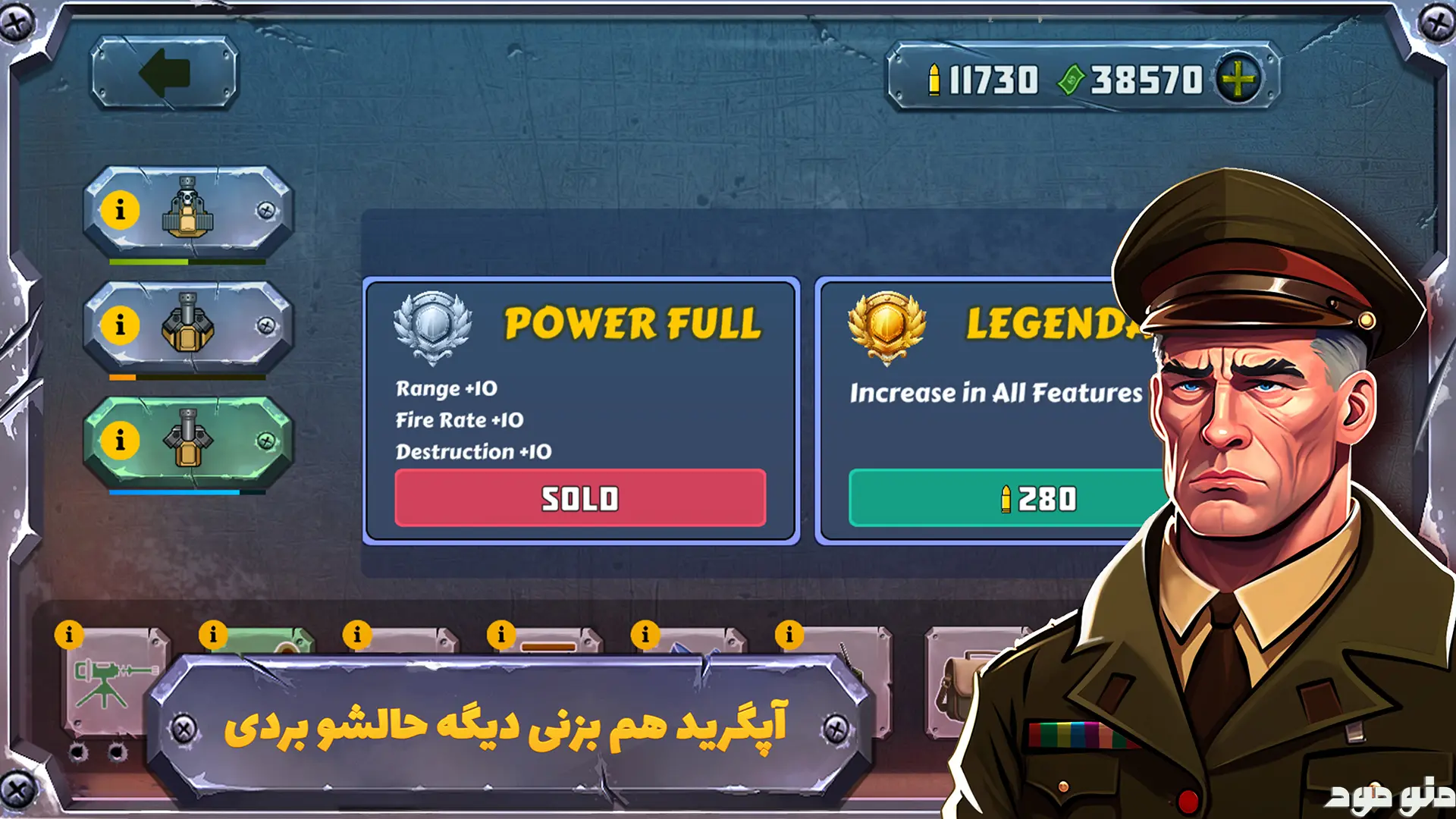This screenshot has height=819, width=1456.
Task: Add more cash with the plus icon
Action: [x=1238, y=79]
